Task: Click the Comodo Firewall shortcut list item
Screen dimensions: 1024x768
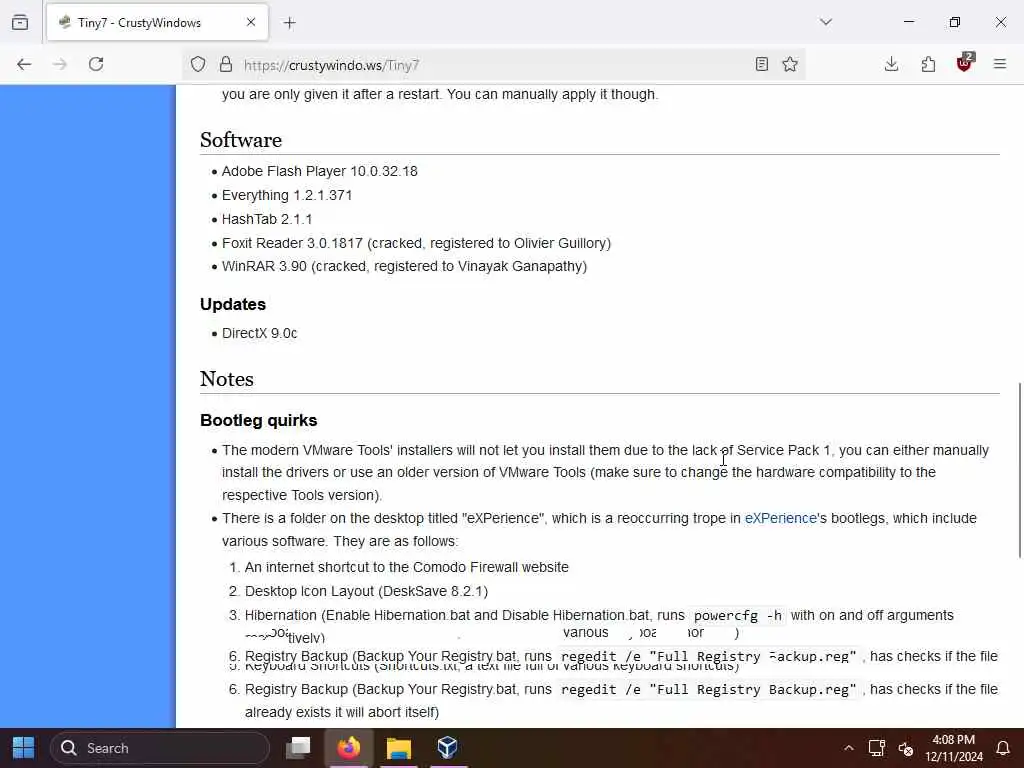Action: [406, 568]
